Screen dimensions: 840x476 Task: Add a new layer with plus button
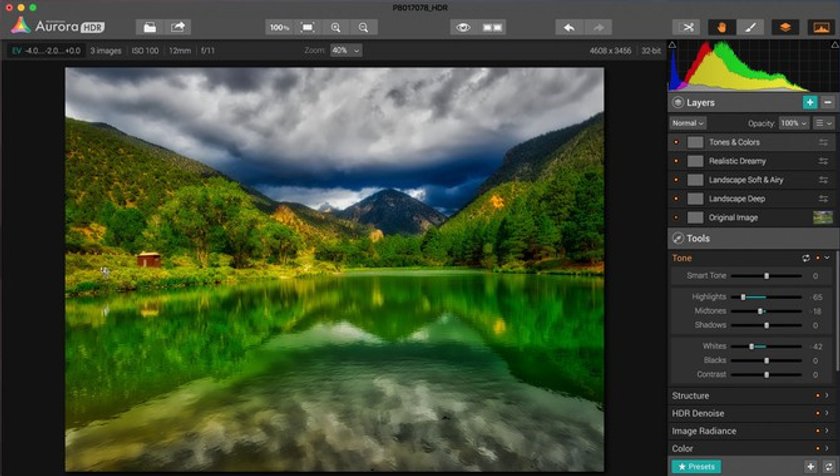click(810, 102)
